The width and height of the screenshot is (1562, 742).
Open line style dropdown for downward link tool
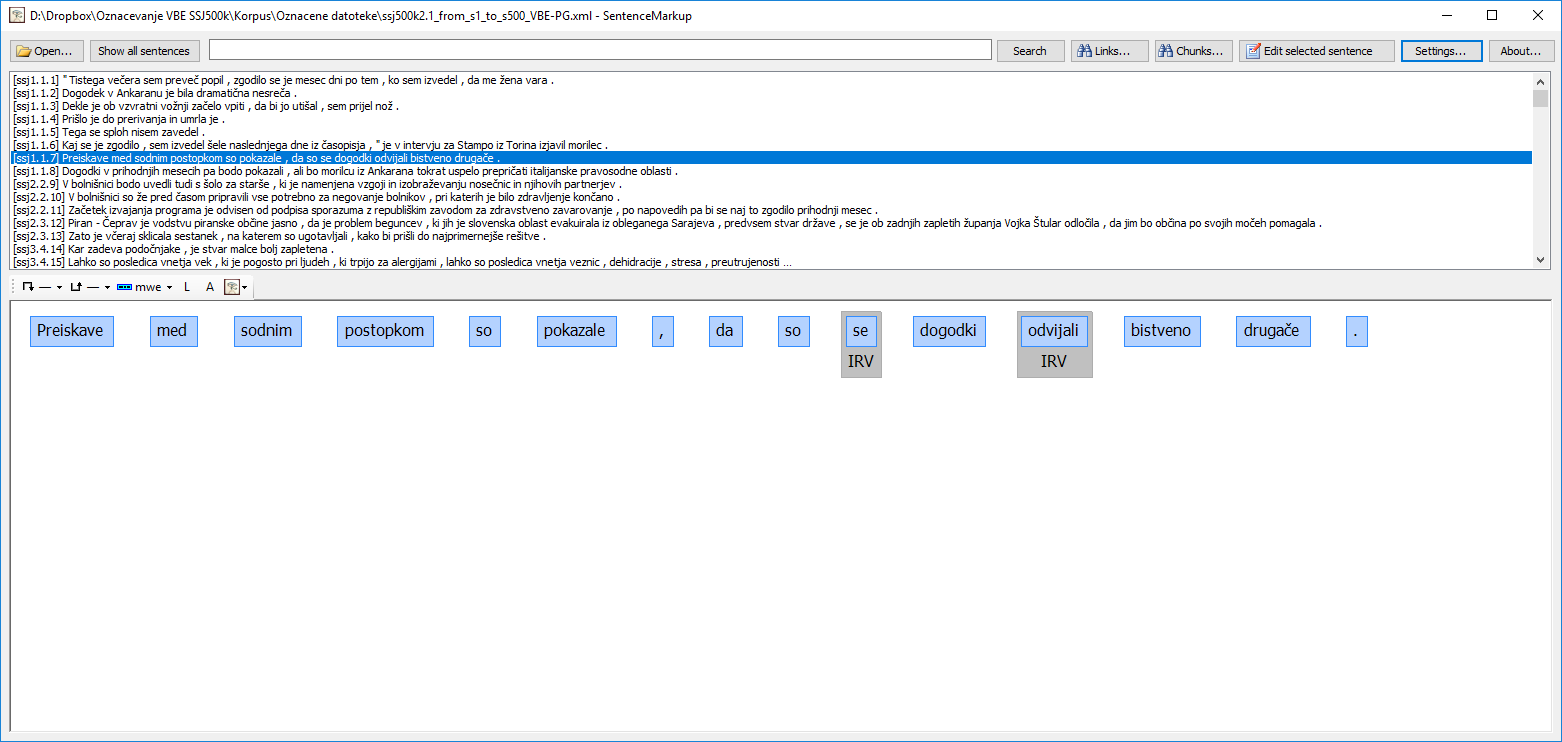point(59,287)
